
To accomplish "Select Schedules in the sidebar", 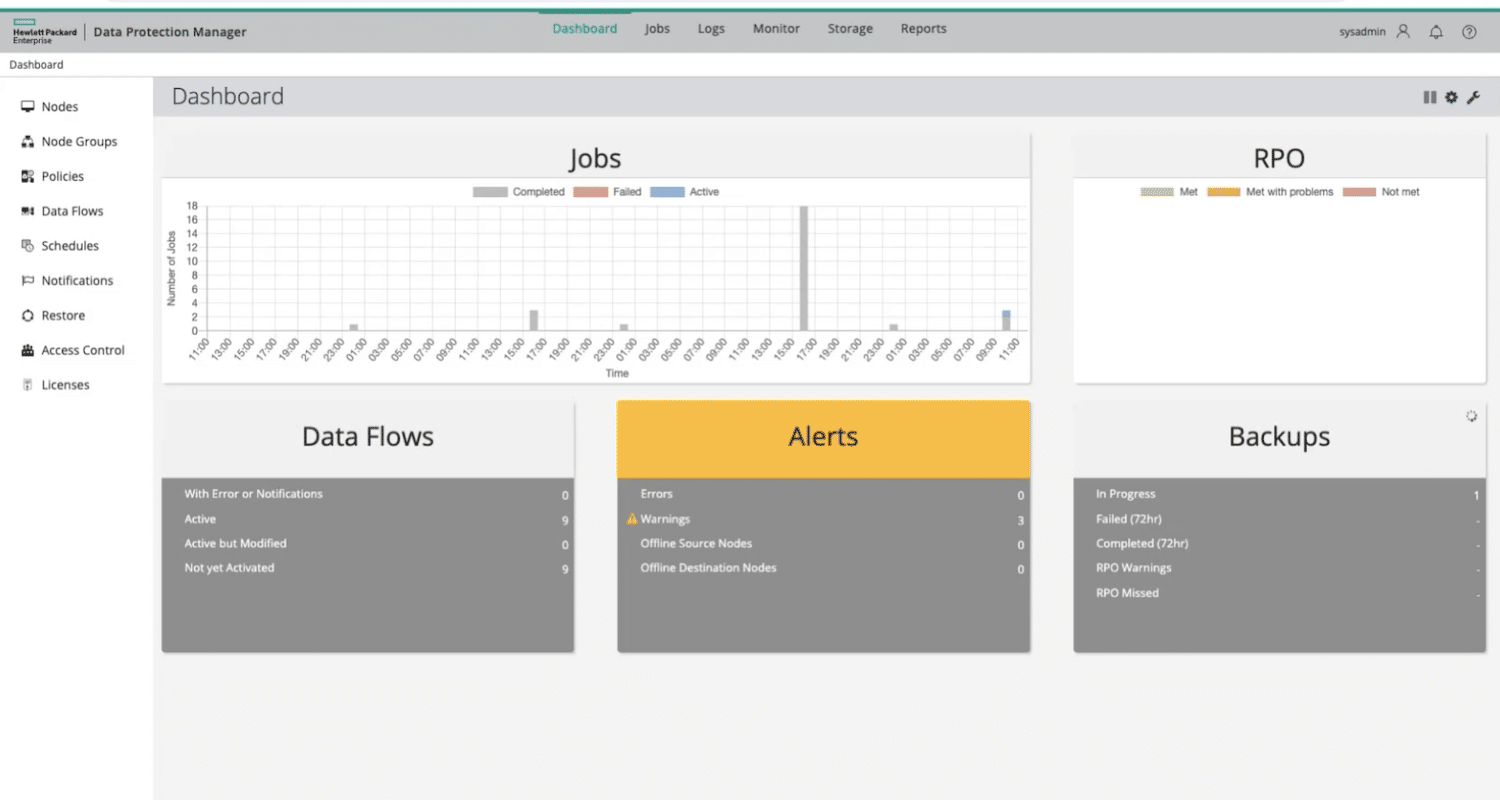I will [x=70, y=246].
